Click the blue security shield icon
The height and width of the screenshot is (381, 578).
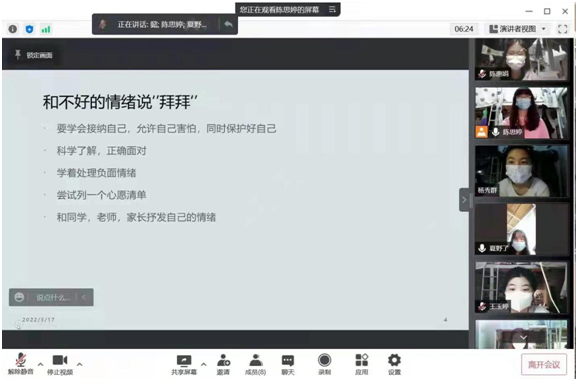pyautogui.click(x=29, y=29)
